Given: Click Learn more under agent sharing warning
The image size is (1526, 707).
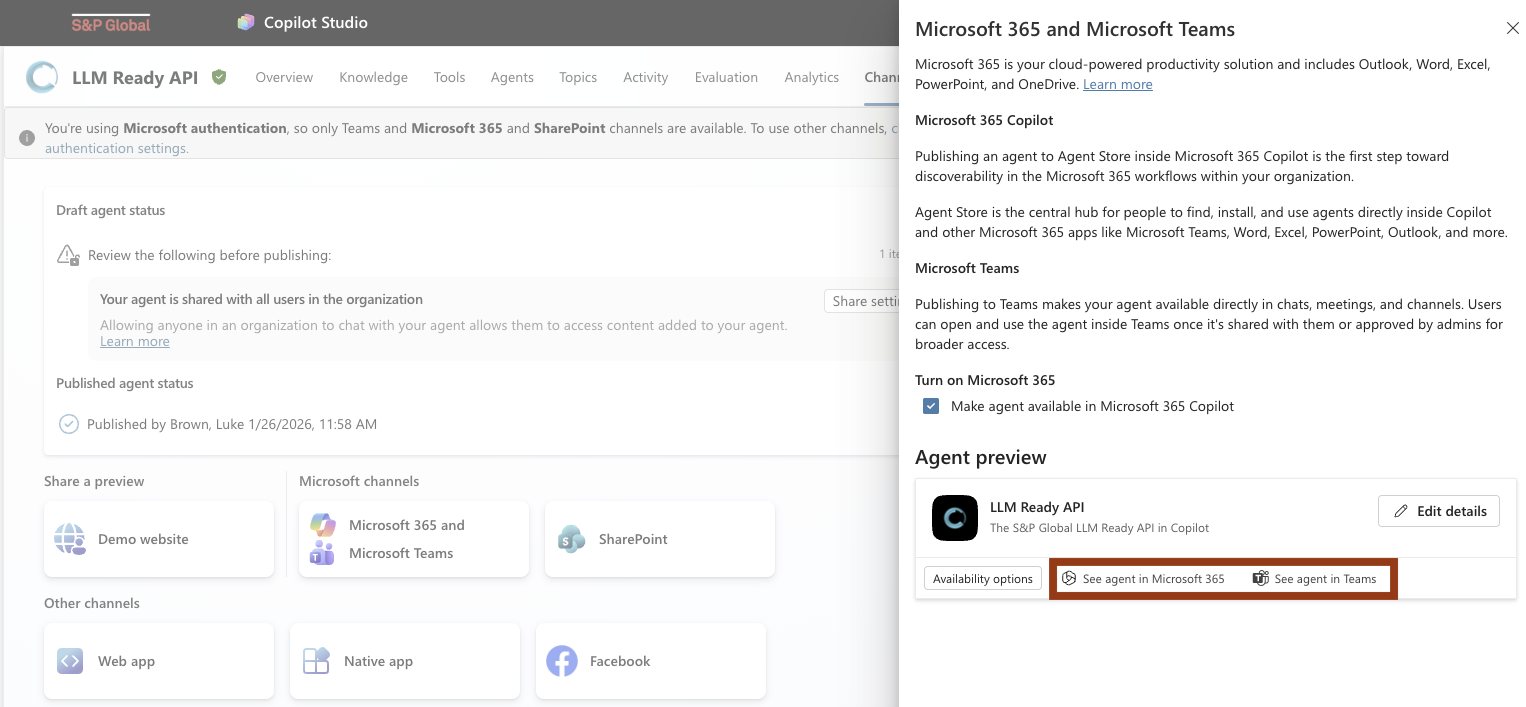Looking at the screenshot, I should [x=135, y=342].
